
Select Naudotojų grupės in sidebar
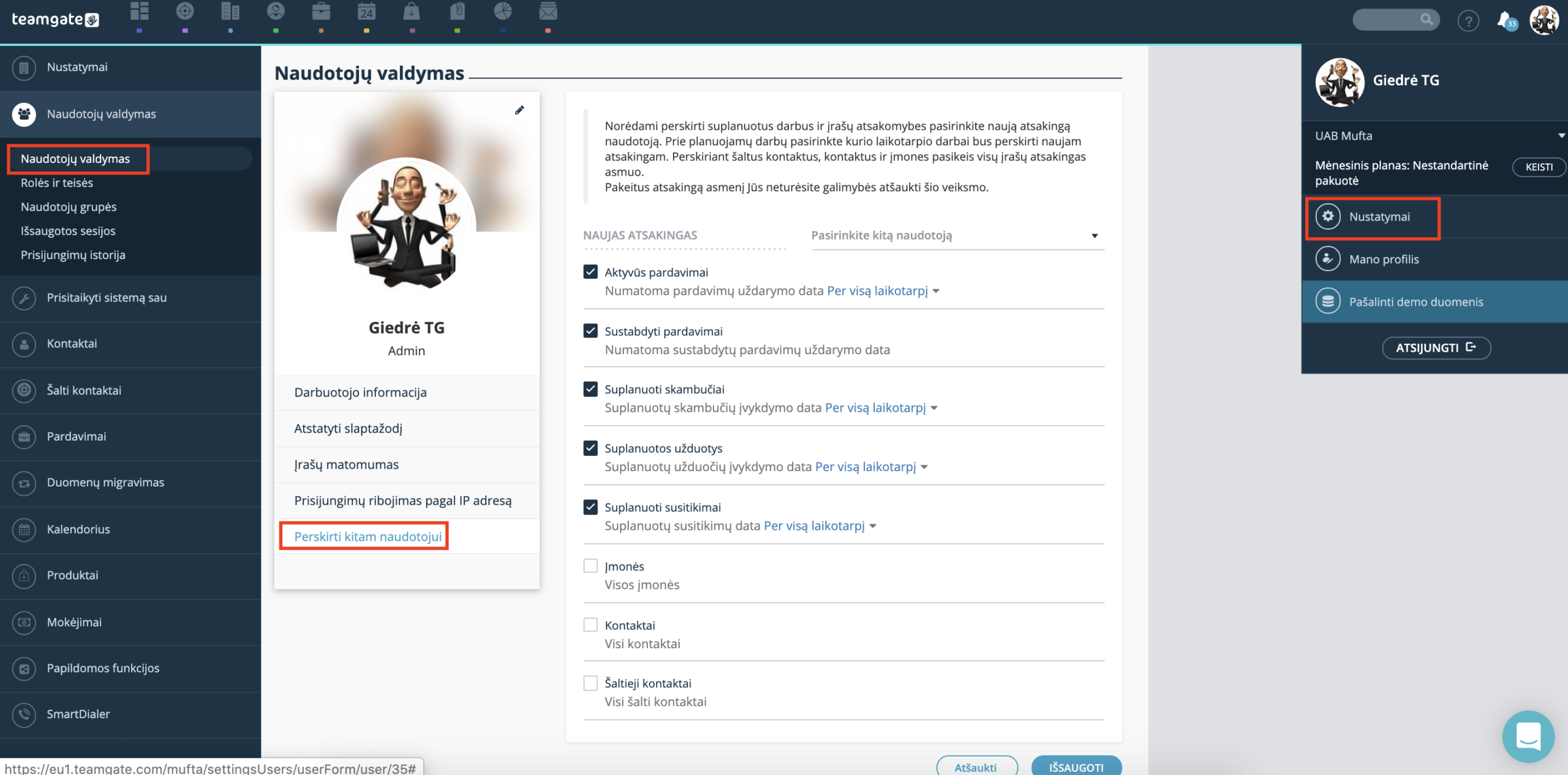(69, 207)
